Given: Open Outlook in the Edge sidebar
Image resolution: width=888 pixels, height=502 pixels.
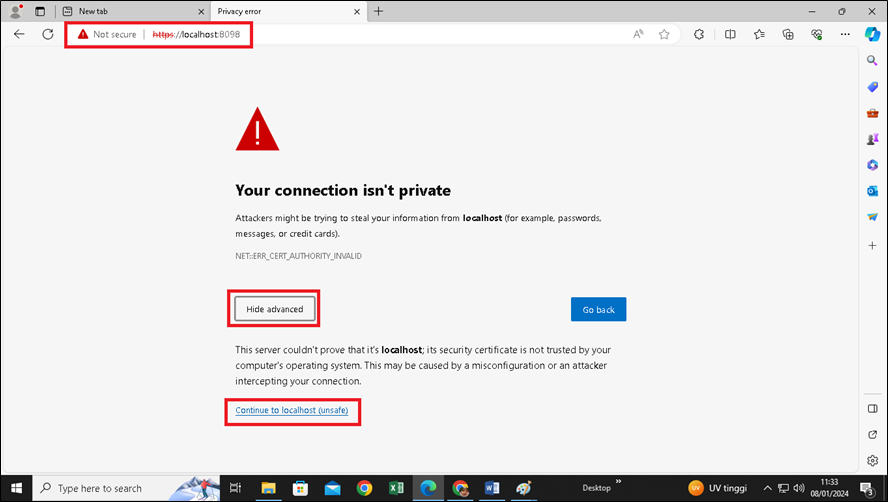Looking at the screenshot, I should coord(872,190).
